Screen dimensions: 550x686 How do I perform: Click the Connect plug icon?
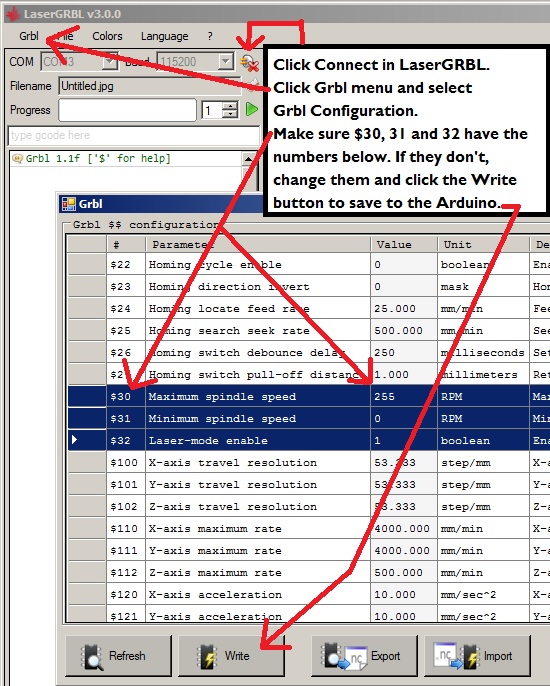[249, 63]
